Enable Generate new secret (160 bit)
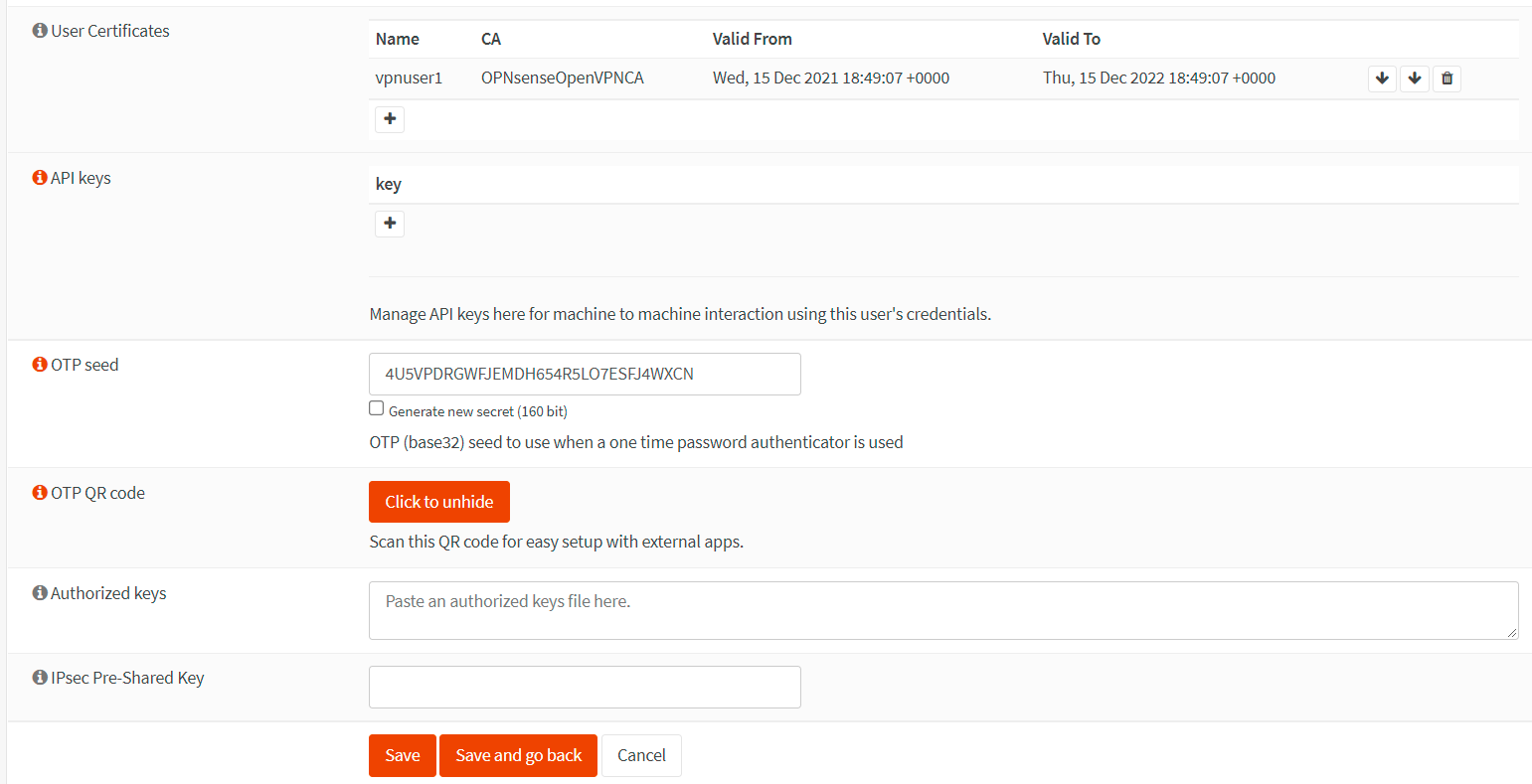1532x784 pixels. coord(376,407)
